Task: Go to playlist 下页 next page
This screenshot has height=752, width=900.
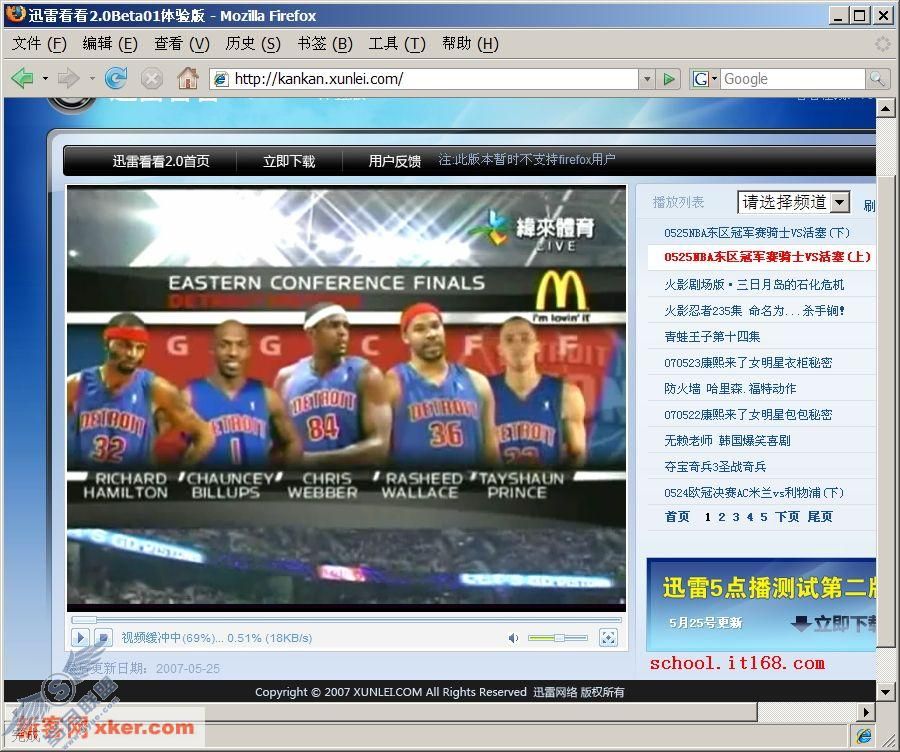Action: point(787,517)
